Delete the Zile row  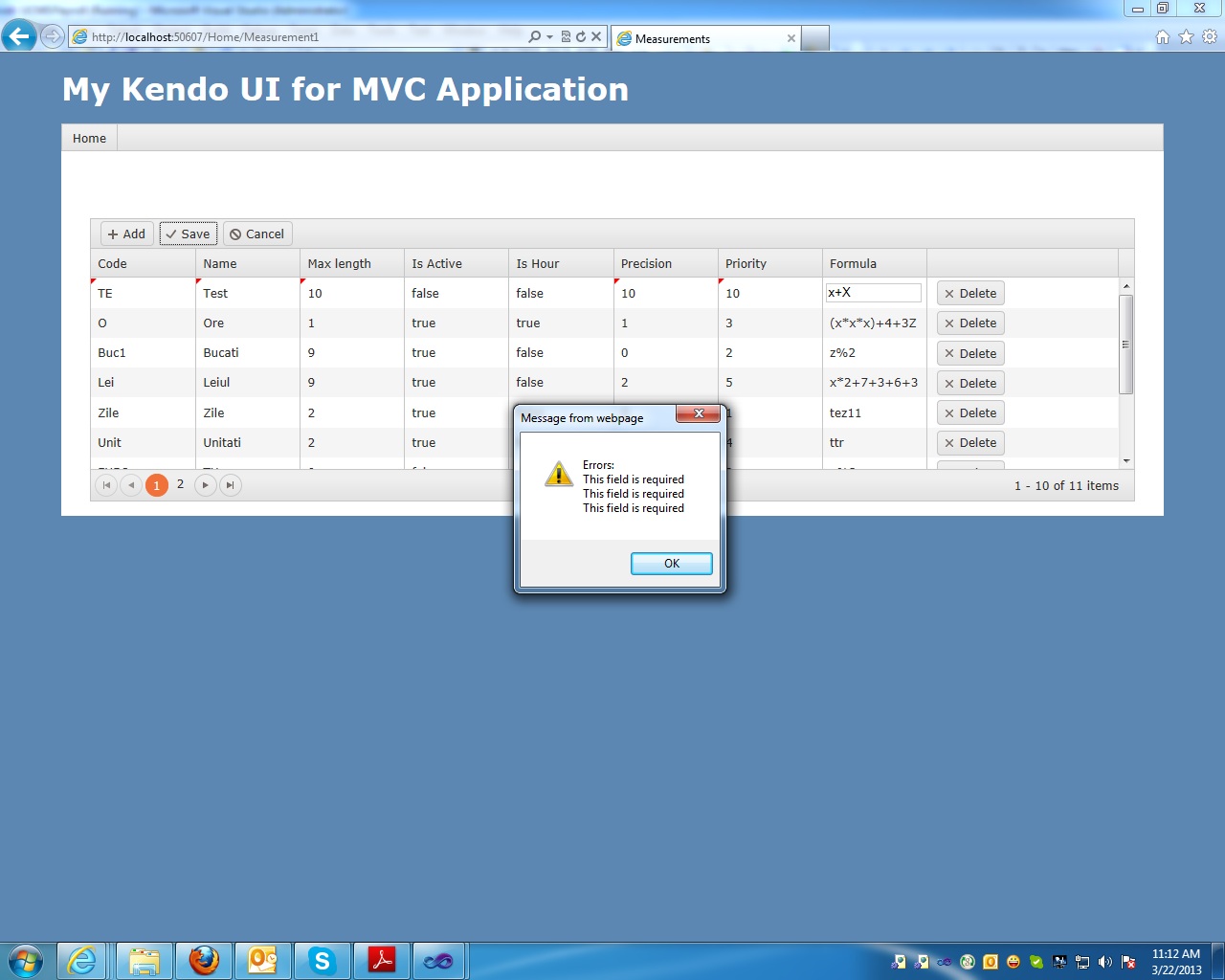tap(970, 413)
